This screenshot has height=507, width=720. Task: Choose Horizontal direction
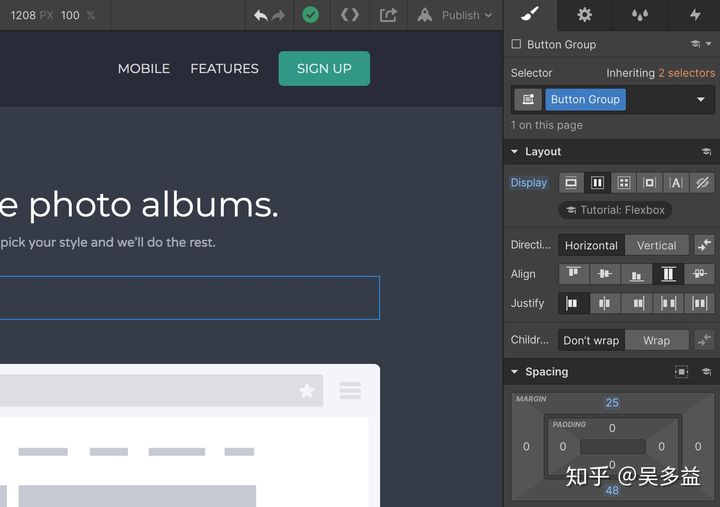(x=591, y=245)
